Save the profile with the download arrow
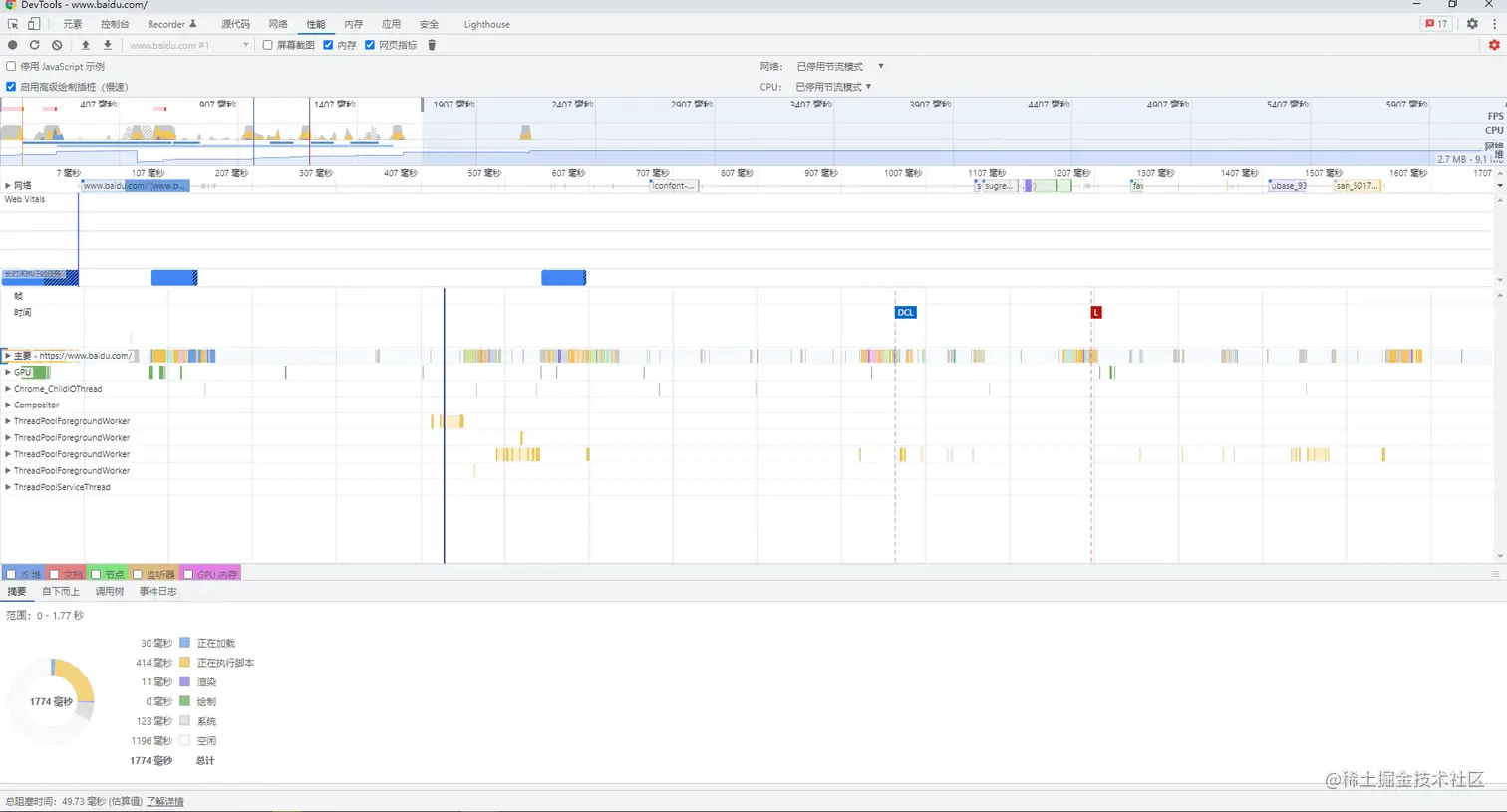This screenshot has width=1507, height=812. [x=108, y=45]
